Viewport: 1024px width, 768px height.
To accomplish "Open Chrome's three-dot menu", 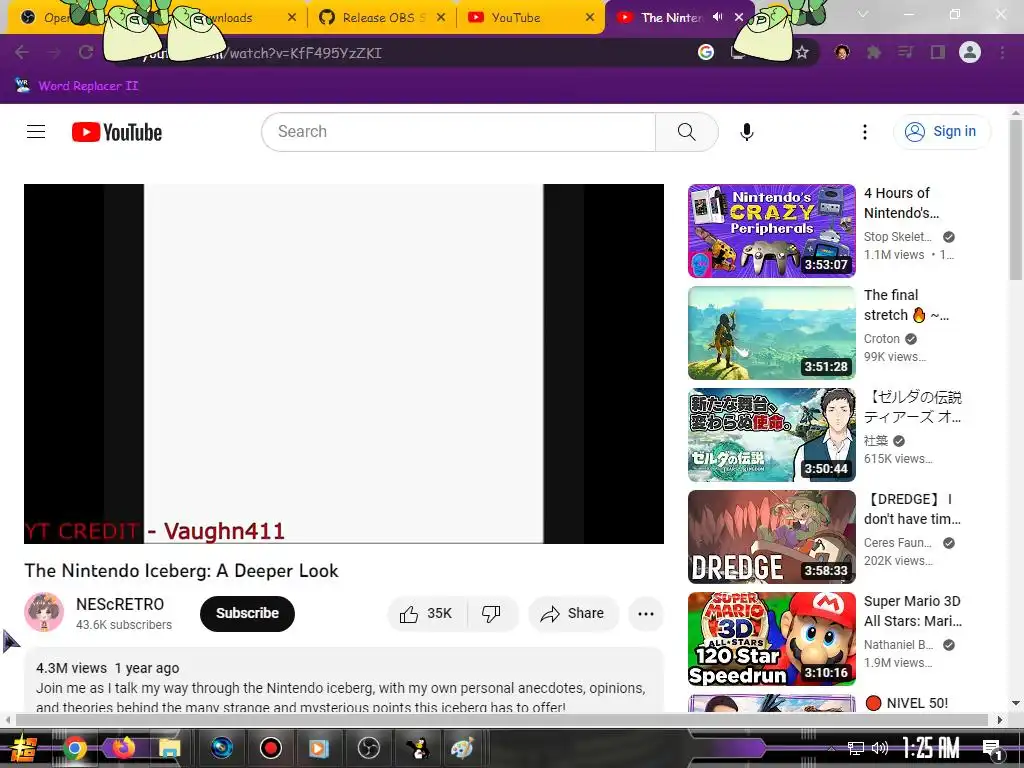I will pyautogui.click(x=1002, y=52).
